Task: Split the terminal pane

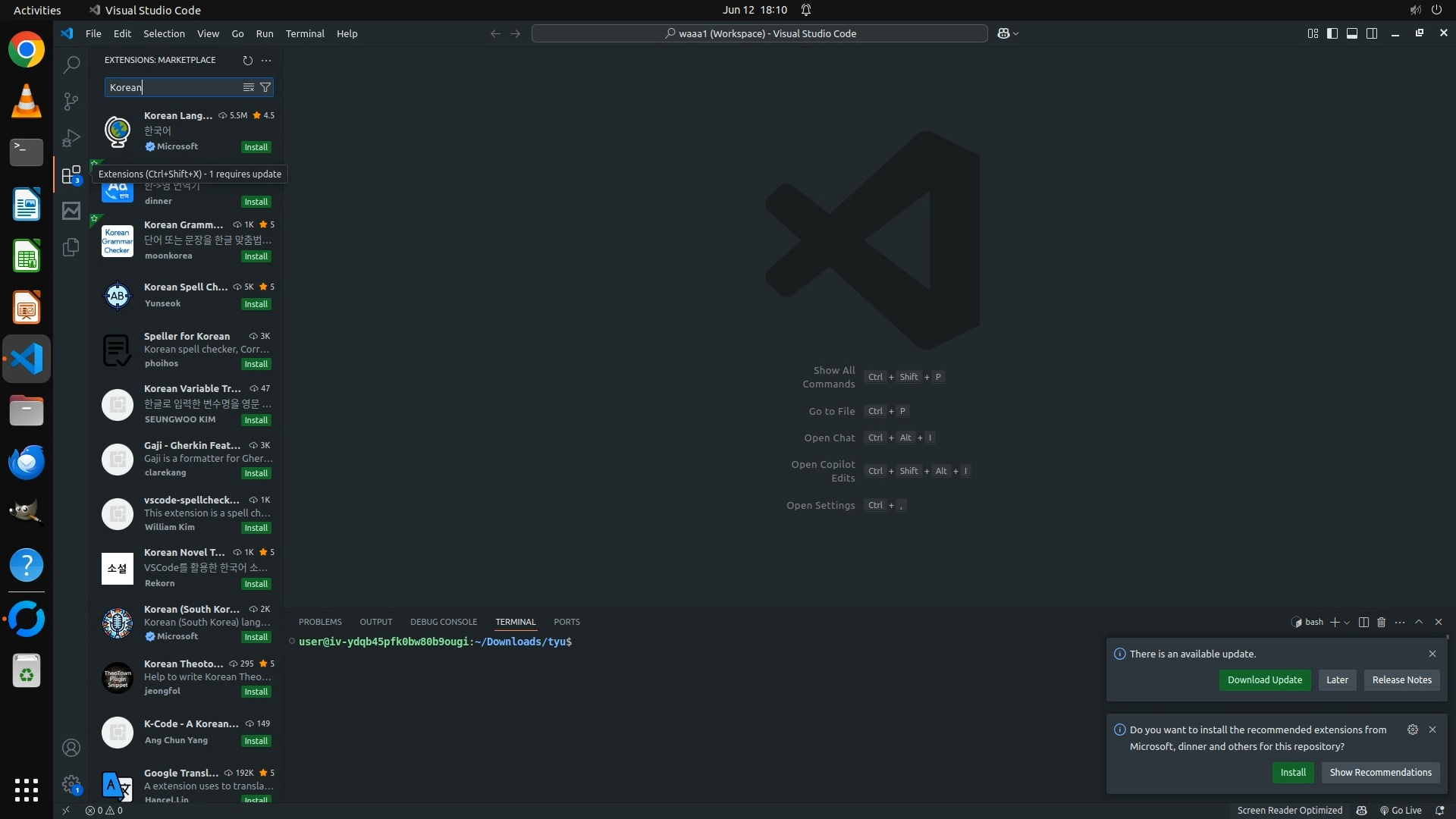Action: [1363, 623]
